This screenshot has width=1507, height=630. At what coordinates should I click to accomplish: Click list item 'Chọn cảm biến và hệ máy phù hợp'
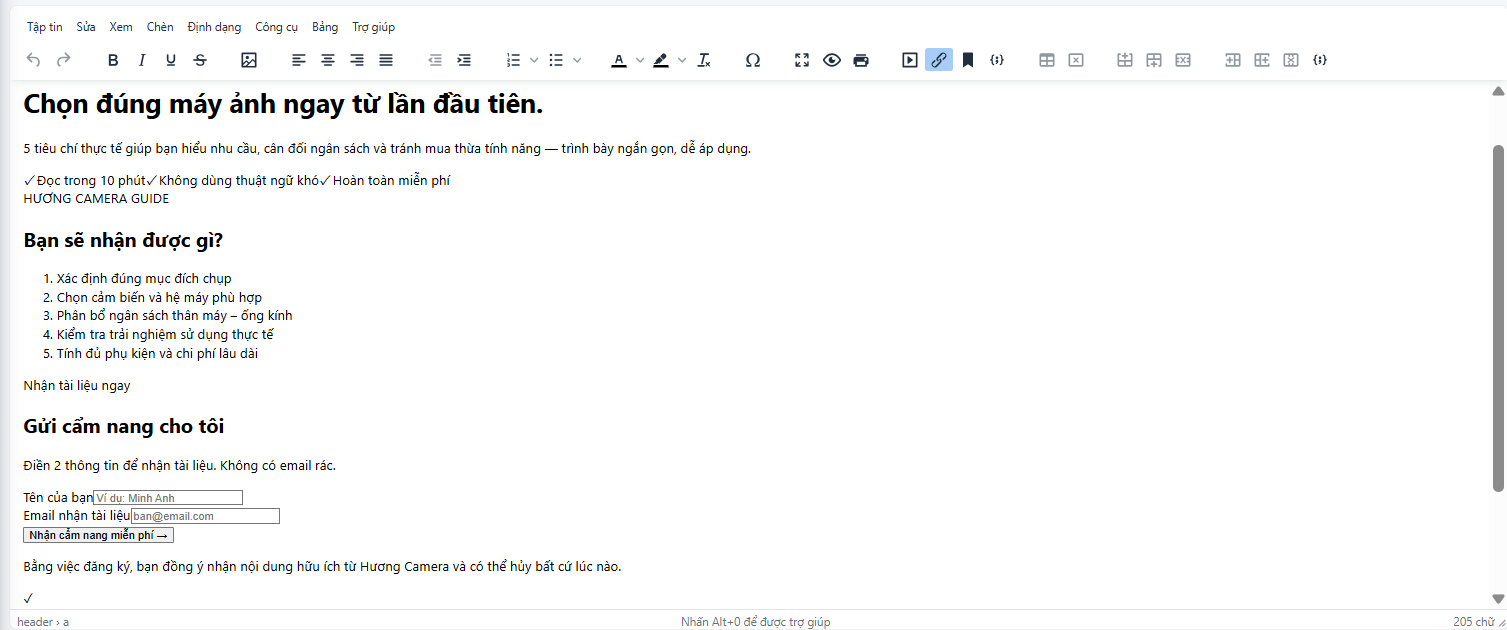pyautogui.click(x=159, y=297)
